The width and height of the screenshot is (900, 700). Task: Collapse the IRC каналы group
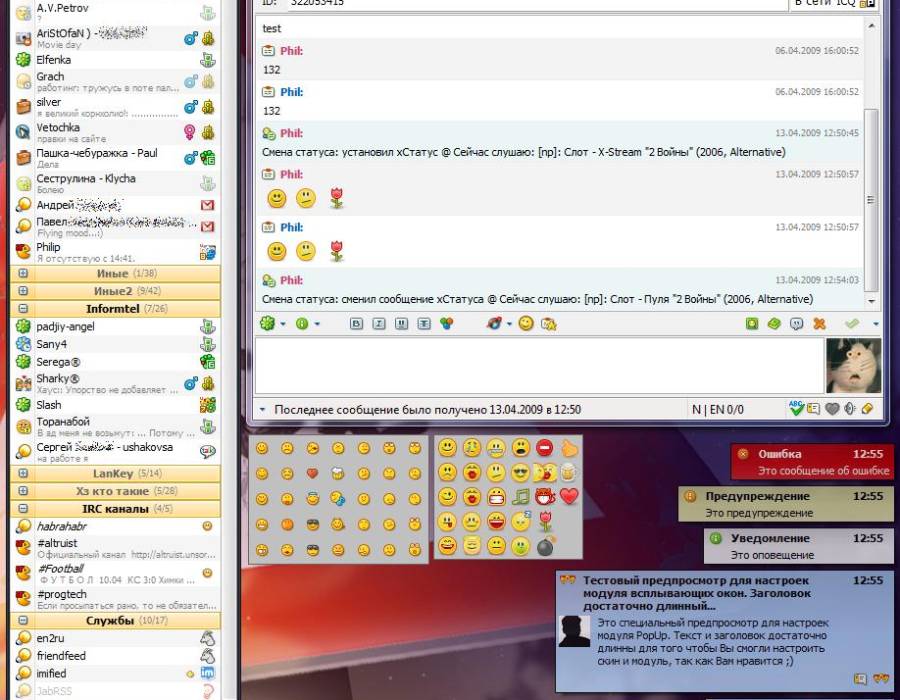[23, 508]
